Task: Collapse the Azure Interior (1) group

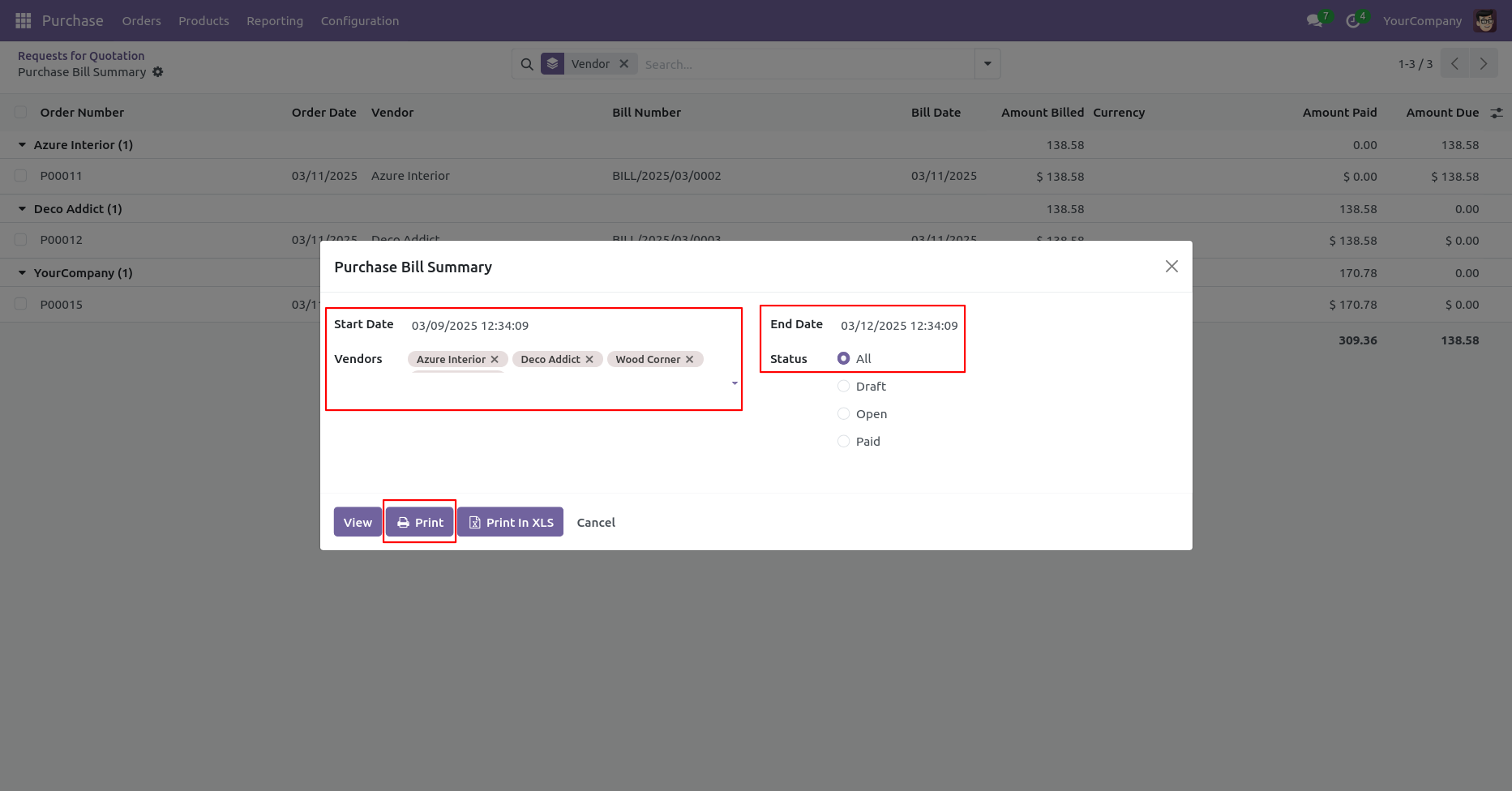Action: pyautogui.click(x=23, y=145)
